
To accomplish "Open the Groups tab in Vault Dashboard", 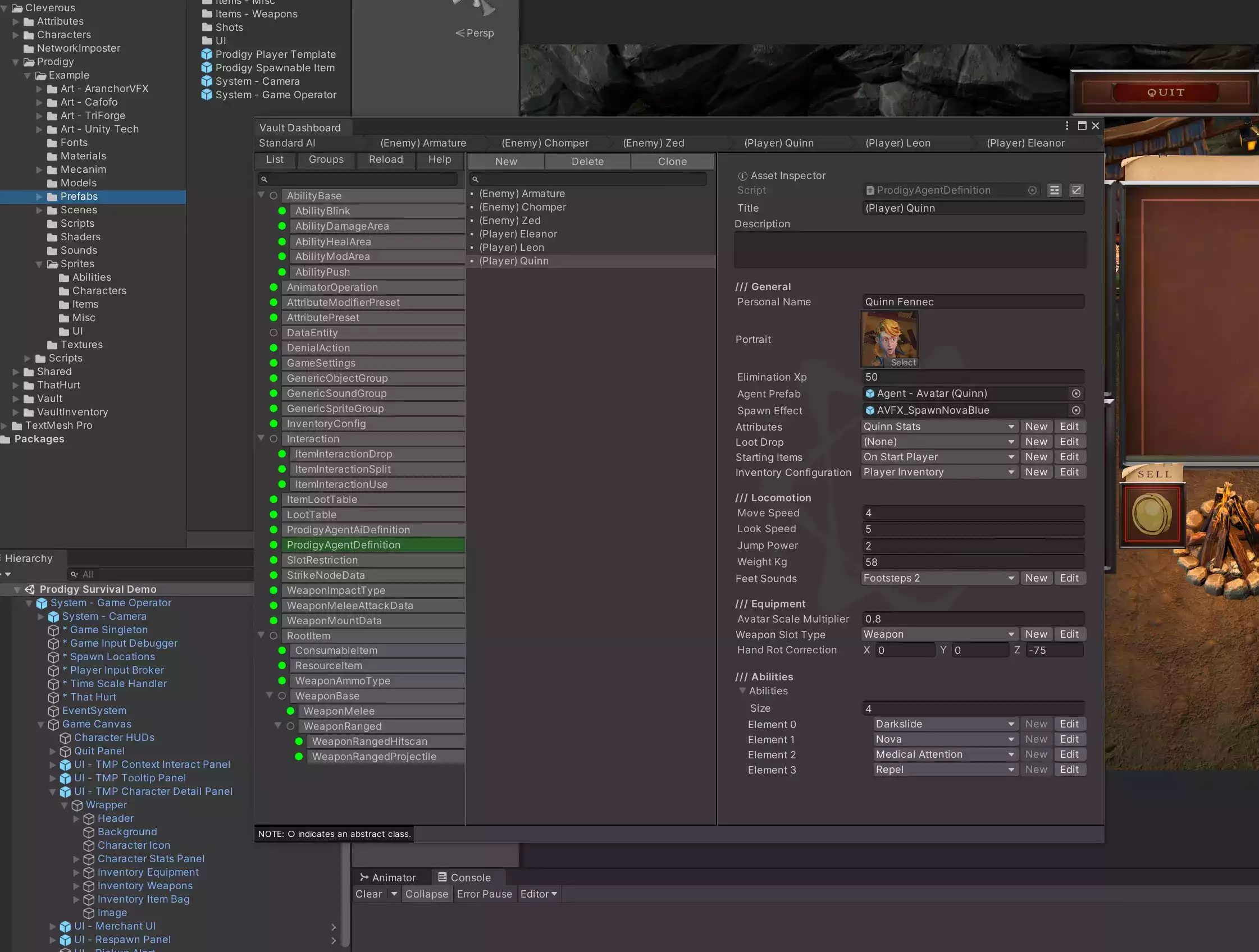I will 326,160.
